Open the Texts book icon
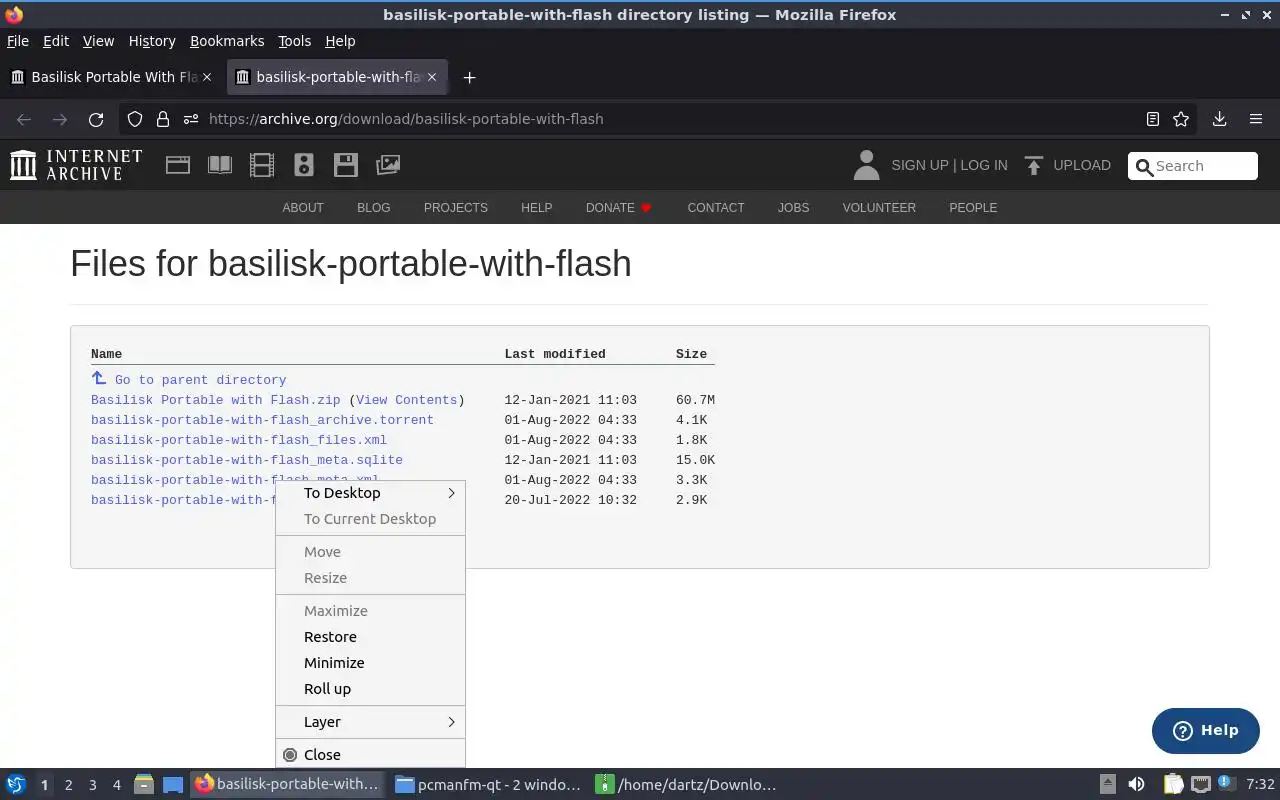Viewport: 1280px width, 800px height. coord(220,165)
